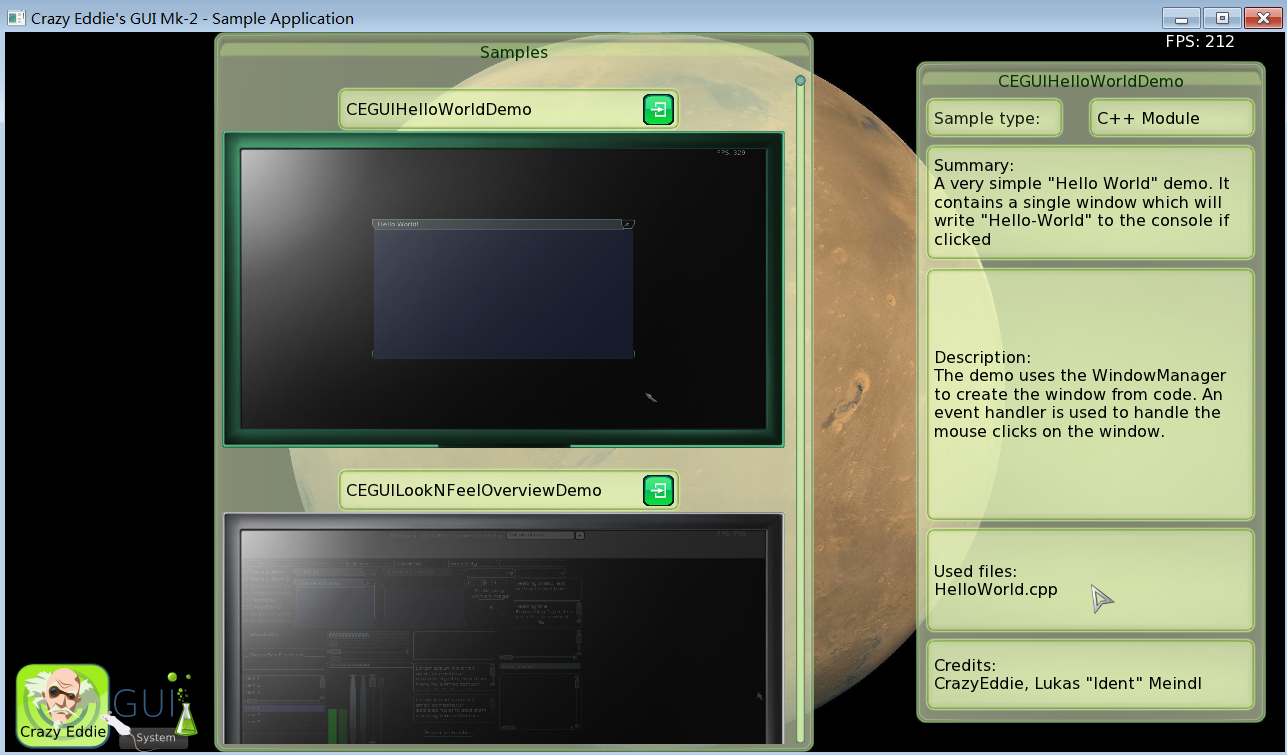The width and height of the screenshot is (1287, 755).
Task: Click the Crazy Eddie logo icon
Action: tap(62, 706)
